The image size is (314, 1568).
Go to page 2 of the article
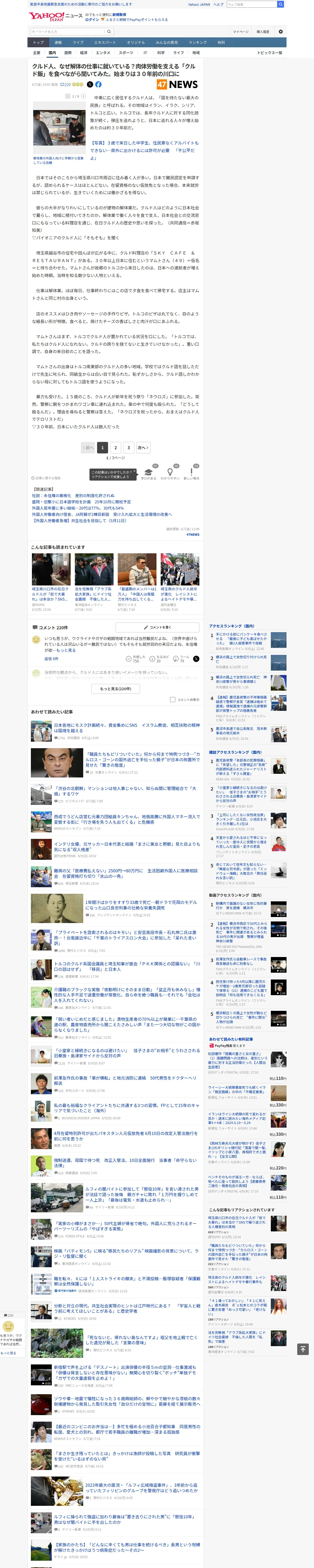[115, 447]
